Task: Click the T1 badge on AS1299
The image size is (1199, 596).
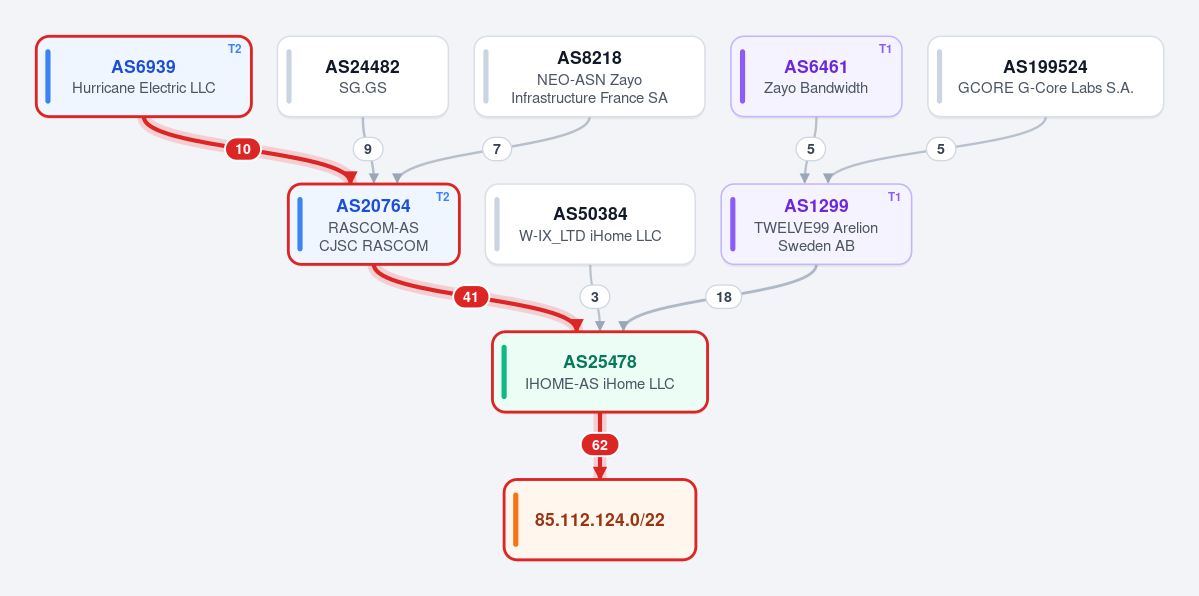Action: point(894,197)
